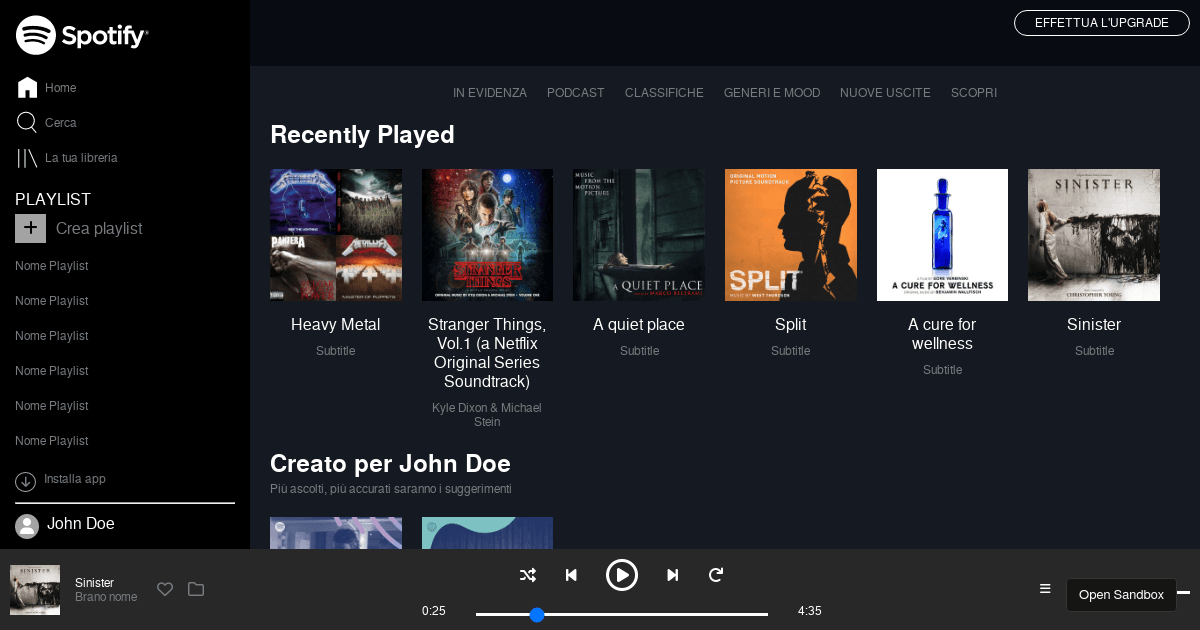
Task: Go back using the previous track icon
Action: [571, 575]
